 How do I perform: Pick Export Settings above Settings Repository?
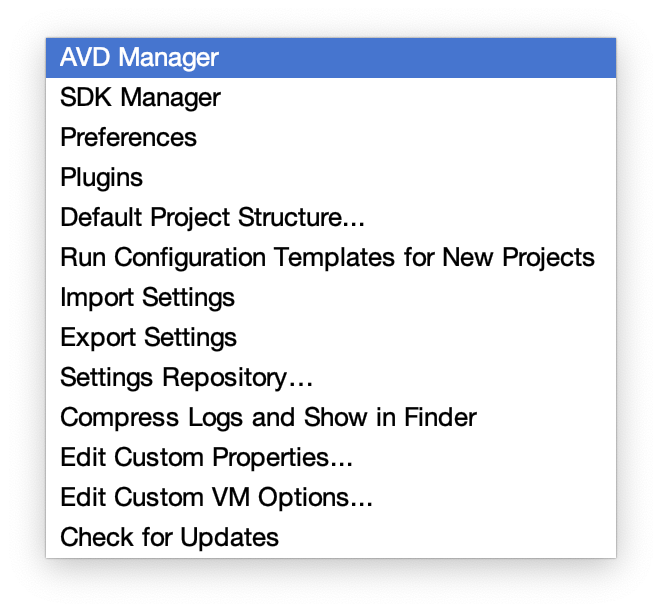click(148, 337)
